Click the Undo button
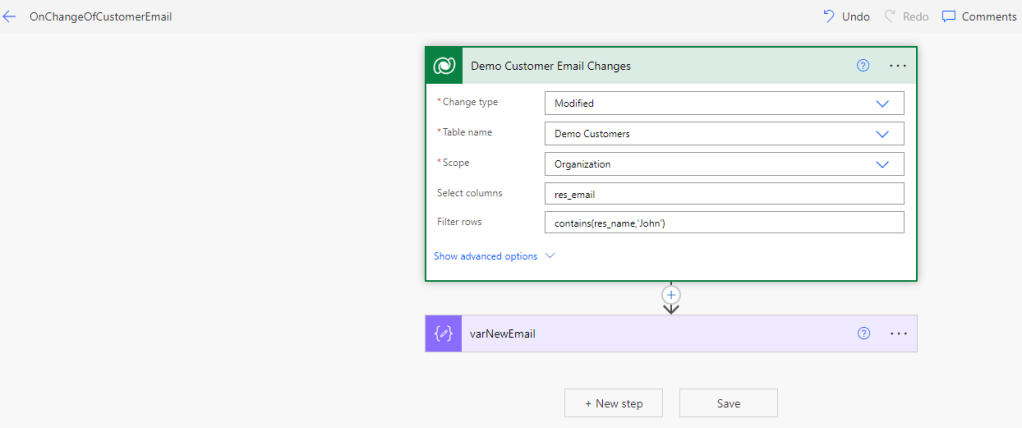1022x428 pixels. point(846,17)
